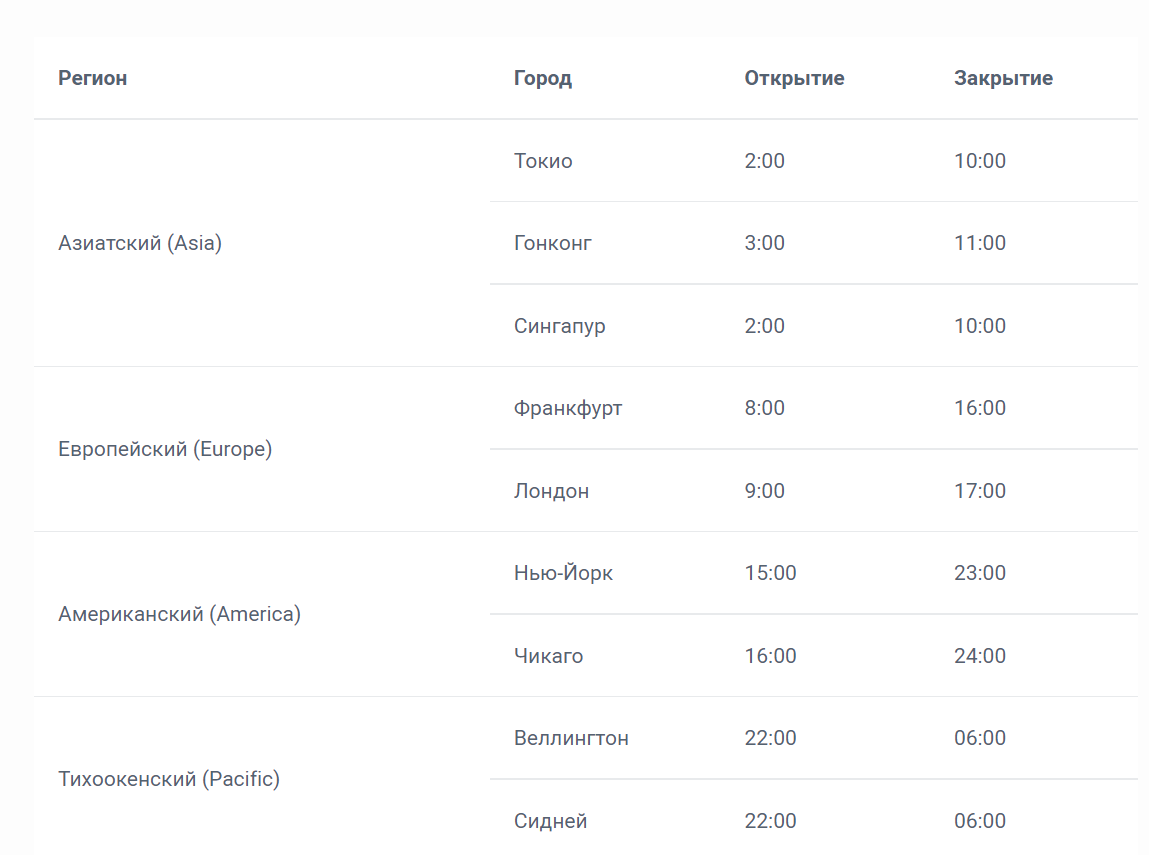
Task: Select the Европейский (Europe) region cell
Action: point(165,449)
